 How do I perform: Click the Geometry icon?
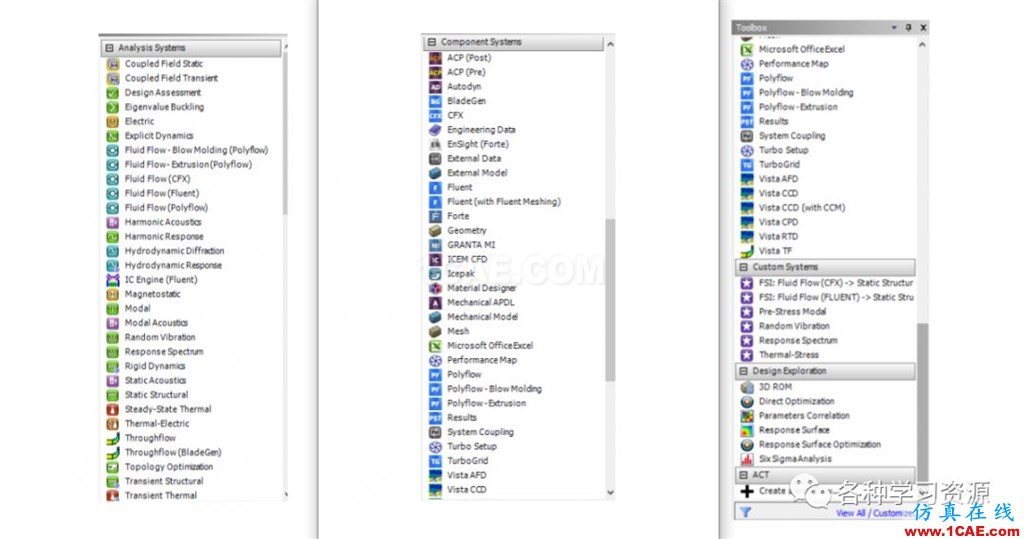[x=435, y=231]
